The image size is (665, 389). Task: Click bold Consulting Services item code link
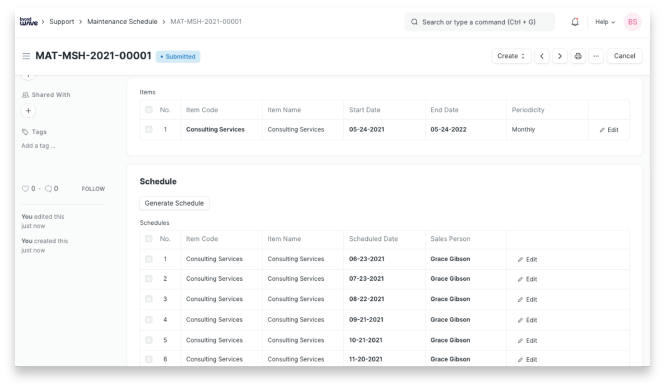click(x=215, y=129)
